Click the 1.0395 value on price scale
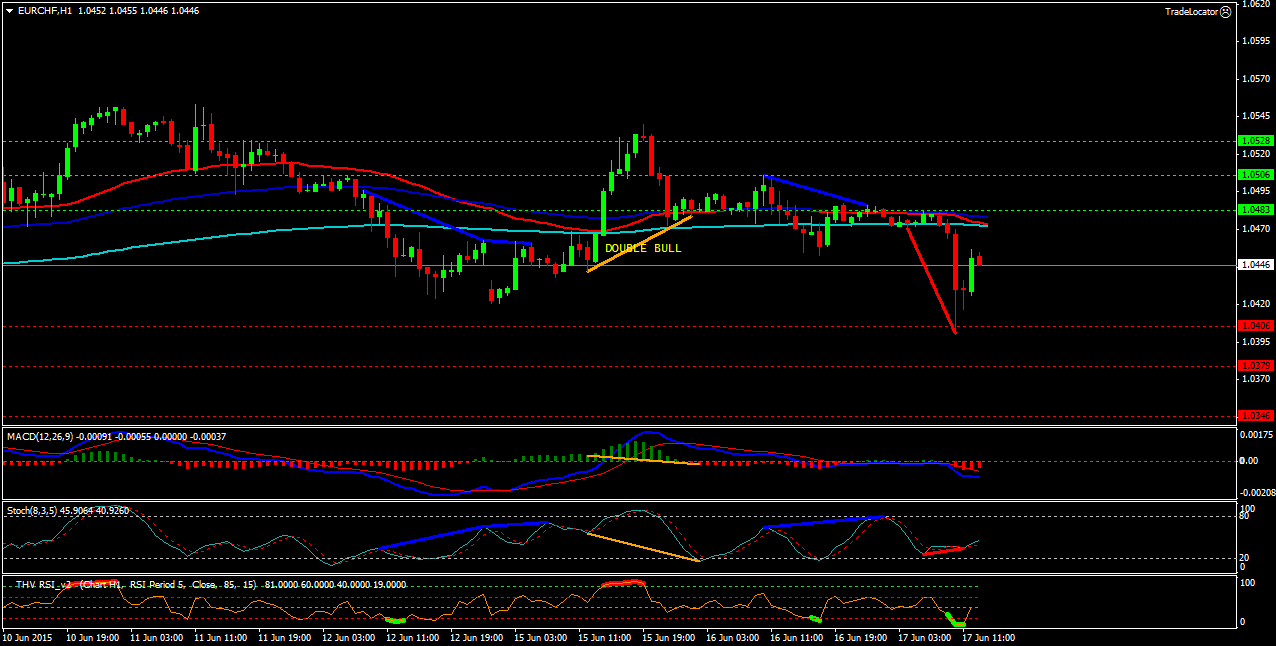Viewport: 1276px width, 646px height. click(x=1255, y=341)
